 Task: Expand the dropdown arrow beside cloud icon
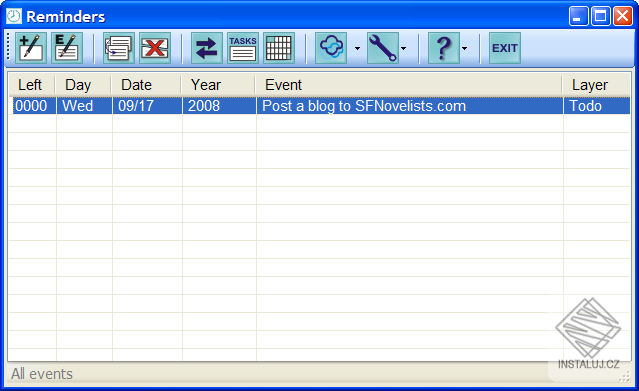pyautogui.click(x=357, y=49)
